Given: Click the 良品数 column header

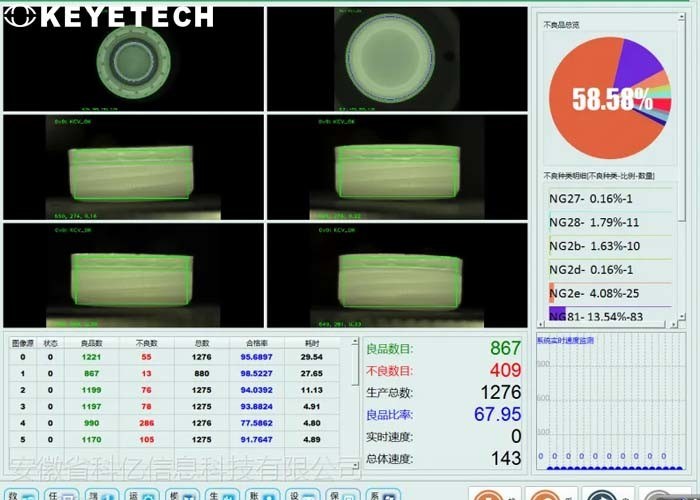Looking at the screenshot, I should click(91, 342).
